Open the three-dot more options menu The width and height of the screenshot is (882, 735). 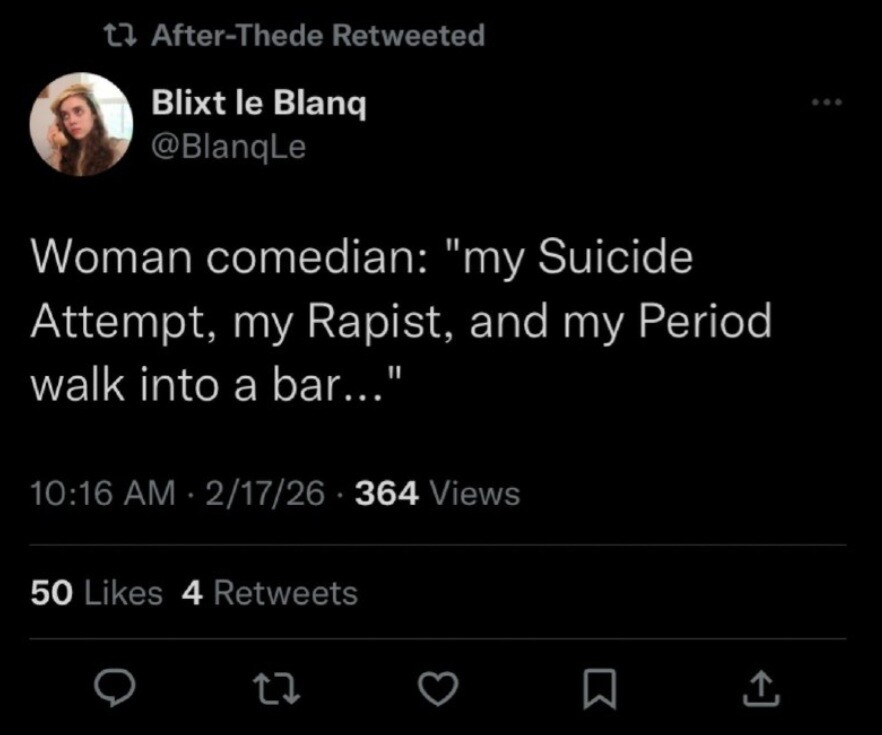click(x=827, y=102)
